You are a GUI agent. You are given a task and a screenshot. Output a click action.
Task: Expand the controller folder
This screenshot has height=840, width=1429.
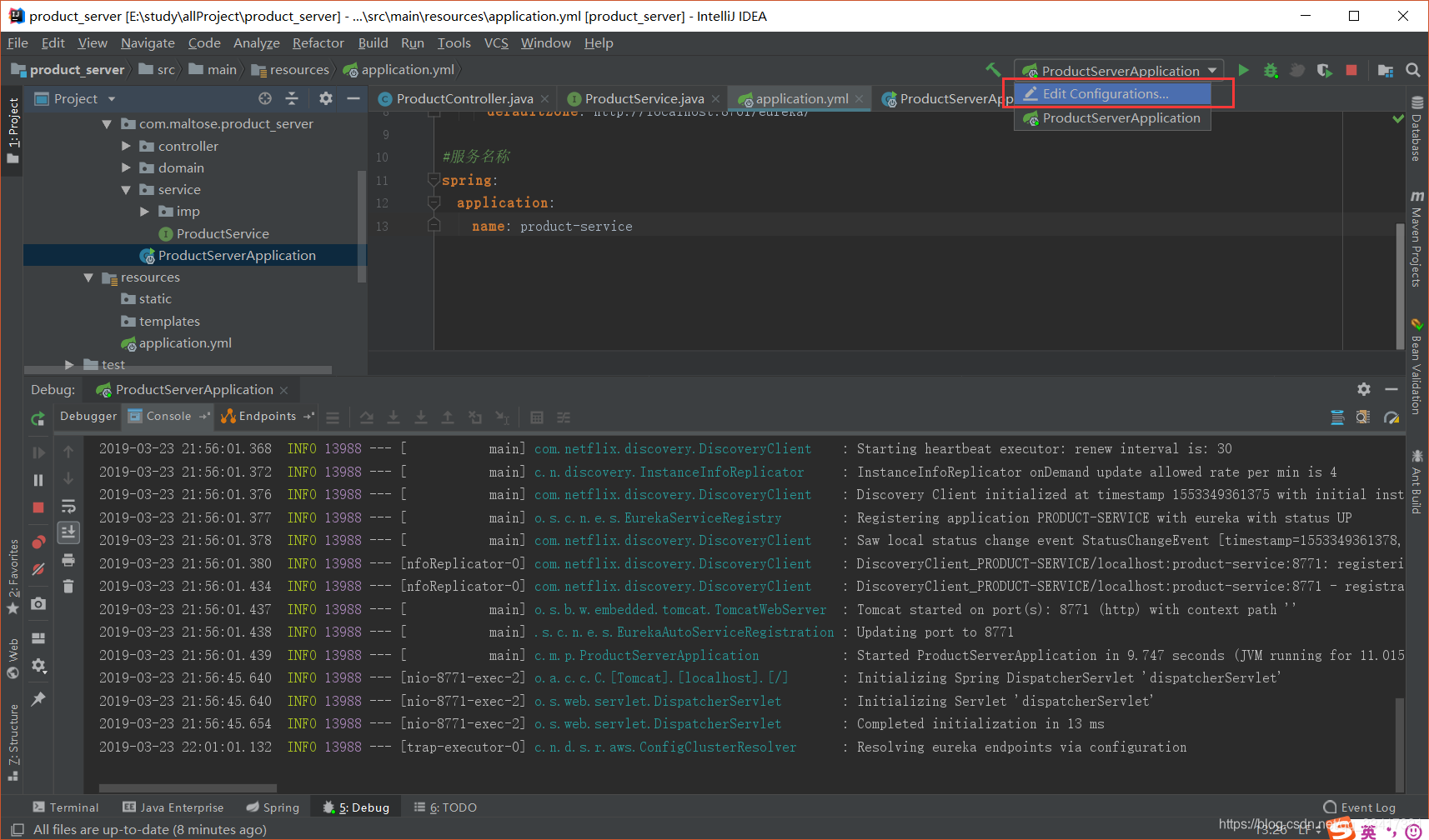(x=126, y=146)
